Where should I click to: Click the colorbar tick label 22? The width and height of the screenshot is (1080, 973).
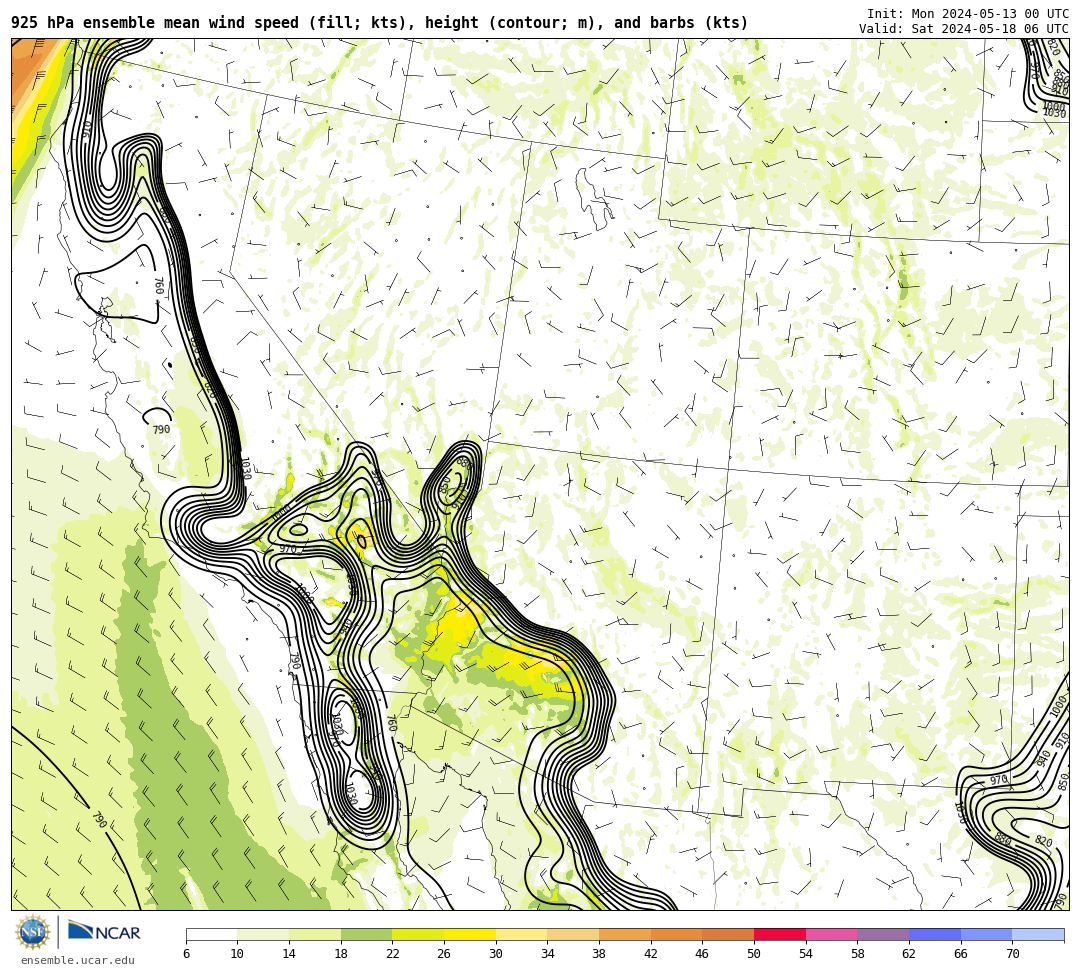point(393,954)
